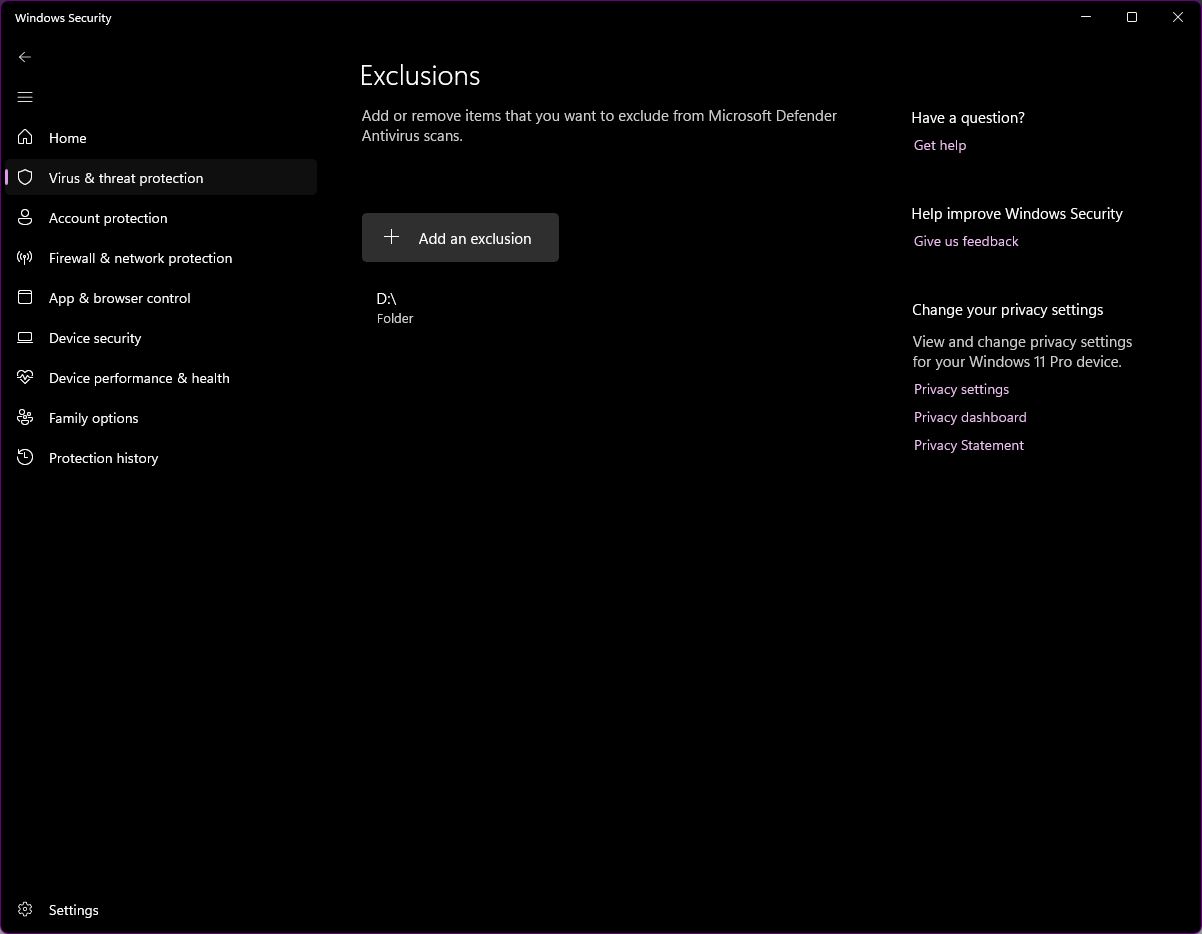Image resolution: width=1202 pixels, height=934 pixels.
Task: Click the back arrow icon
Action: click(25, 57)
